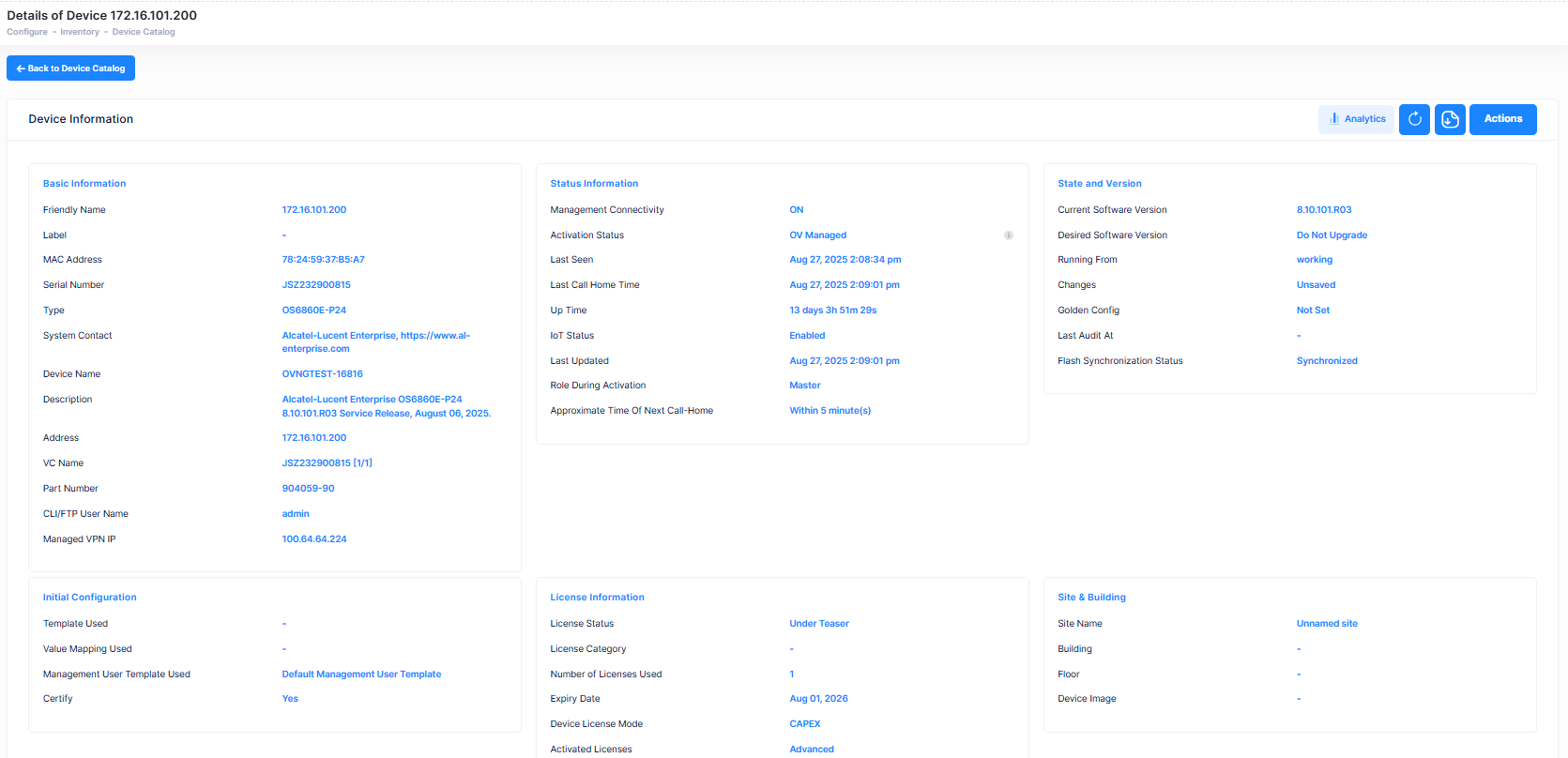
Task: Open the Analytics bar chart view
Action: 1356,119
